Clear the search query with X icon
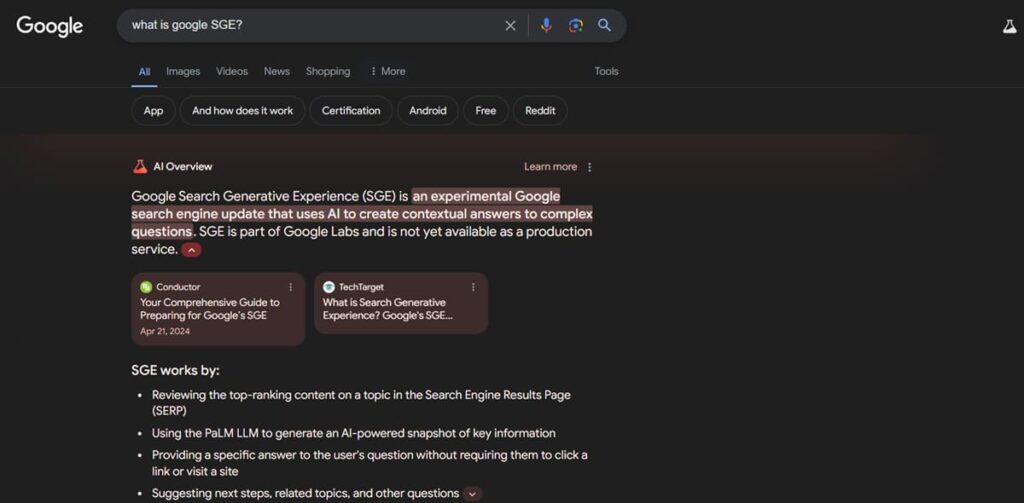Screen dimensions: 1024x503 click(510, 26)
